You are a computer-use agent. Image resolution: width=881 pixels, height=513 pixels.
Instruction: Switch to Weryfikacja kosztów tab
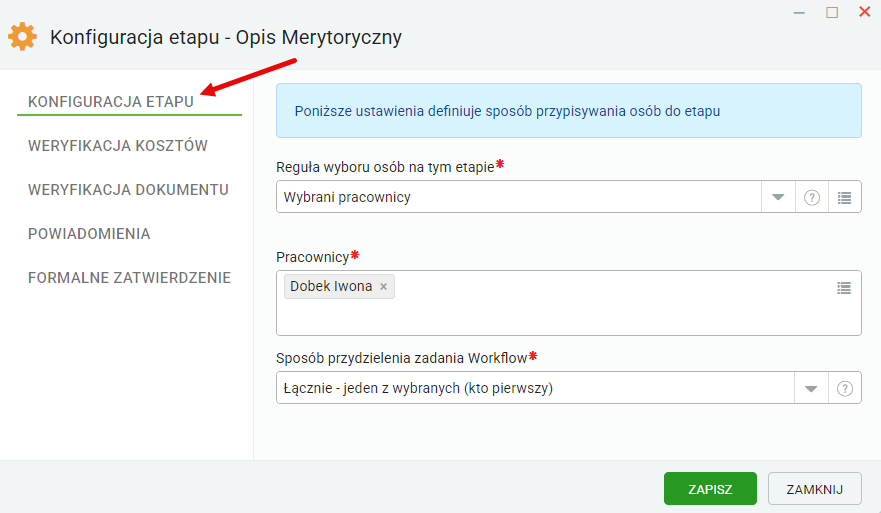point(118,146)
